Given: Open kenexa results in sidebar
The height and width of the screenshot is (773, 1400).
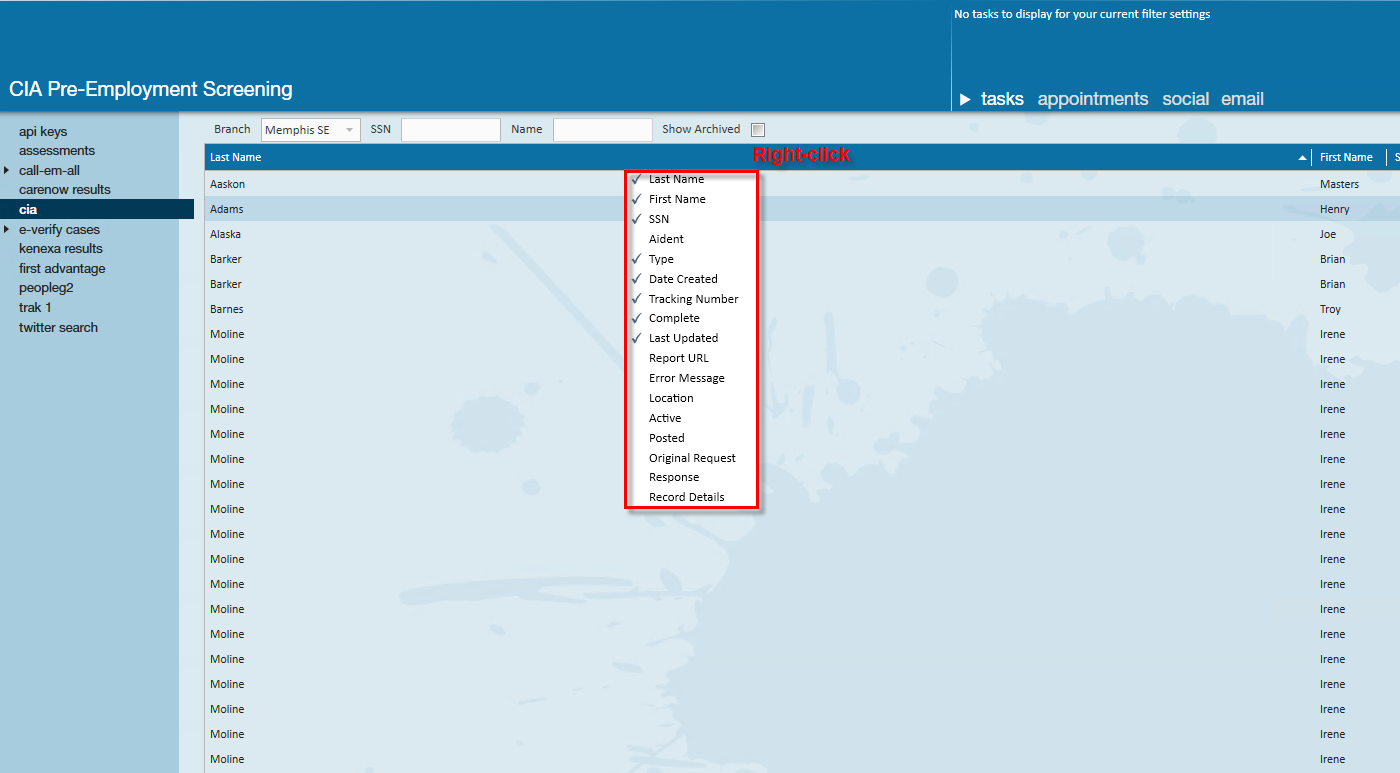Looking at the screenshot, I should tap(61, 248).
